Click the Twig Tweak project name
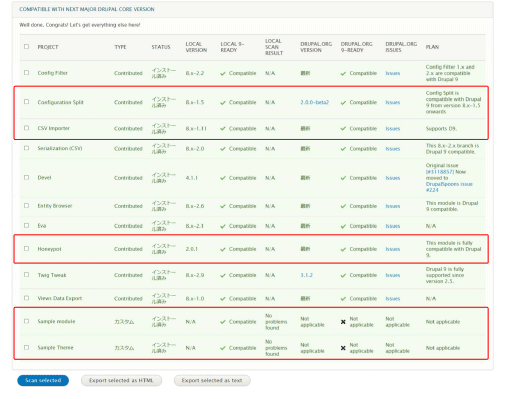This screenshot has height=399, width=505. pyautogui.click(x=52, y=275)
